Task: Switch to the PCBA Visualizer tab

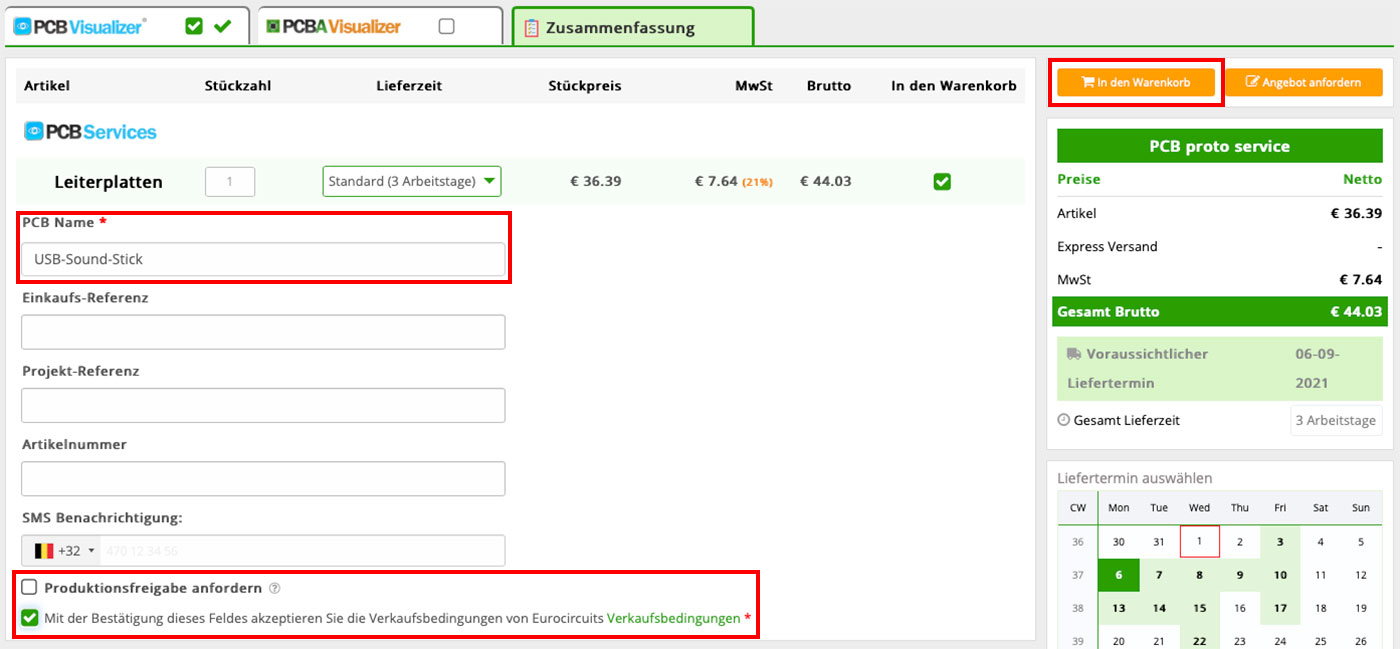Action: tap(340, 27)
